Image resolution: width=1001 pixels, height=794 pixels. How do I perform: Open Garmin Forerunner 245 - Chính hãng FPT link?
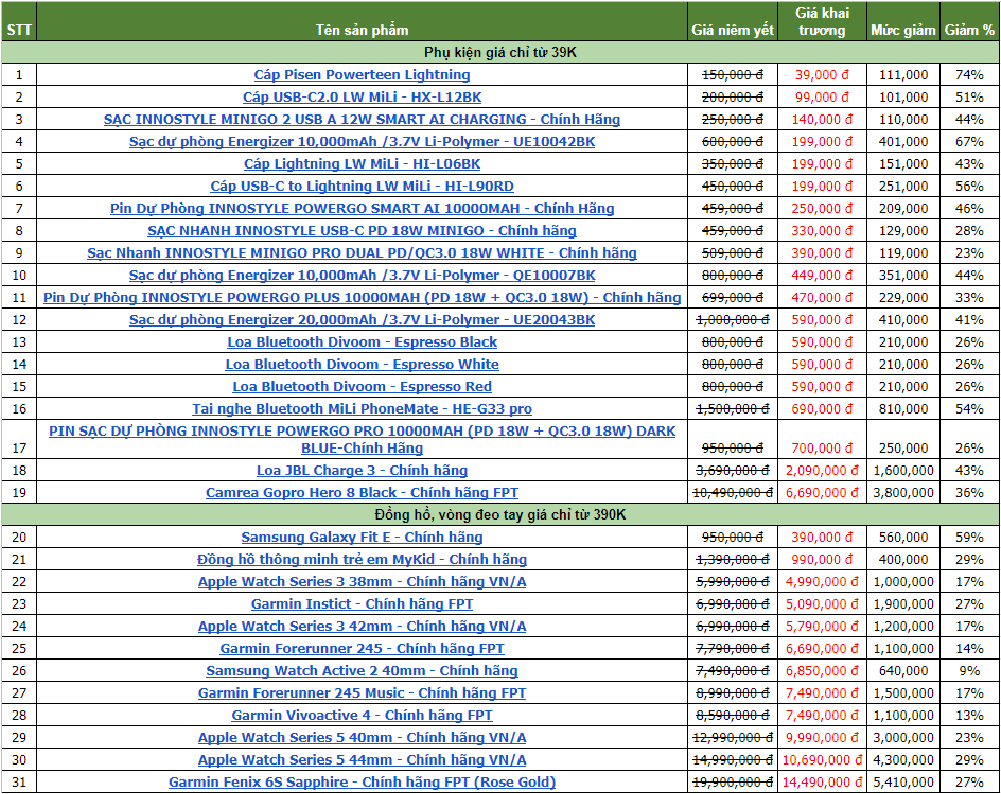362,648
